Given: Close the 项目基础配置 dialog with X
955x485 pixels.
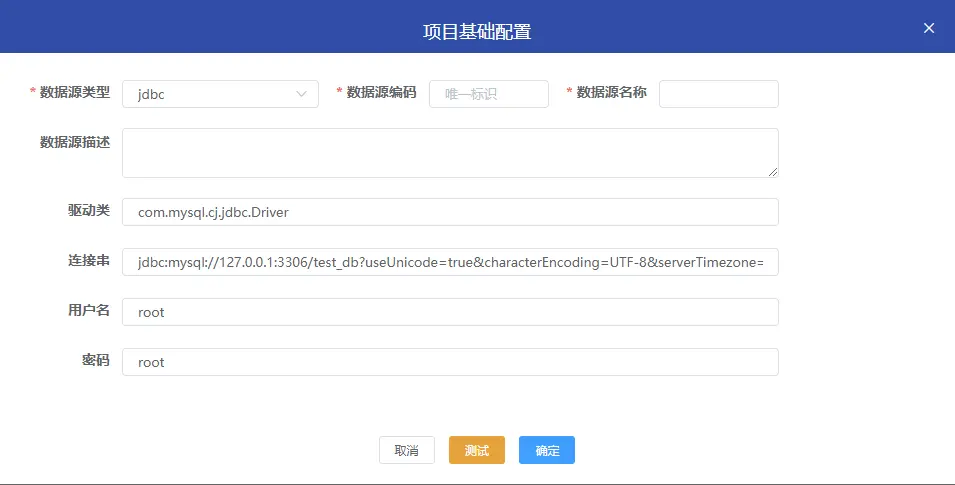Looking at the screenshot, I should 929,28.
